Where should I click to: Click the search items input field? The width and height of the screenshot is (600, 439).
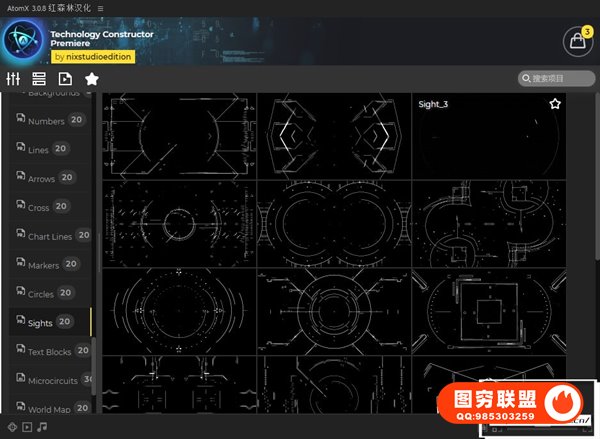click(562, 78)
